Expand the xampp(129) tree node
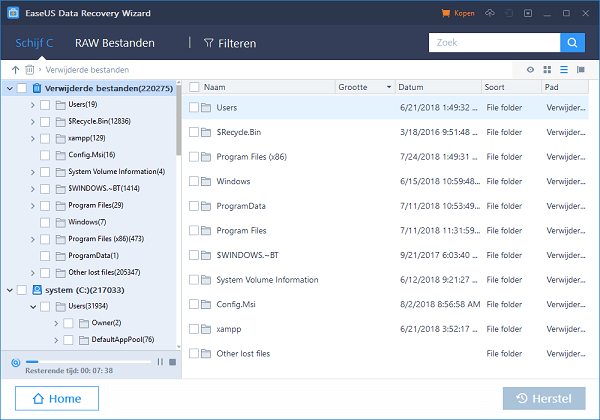 point(33,138)
